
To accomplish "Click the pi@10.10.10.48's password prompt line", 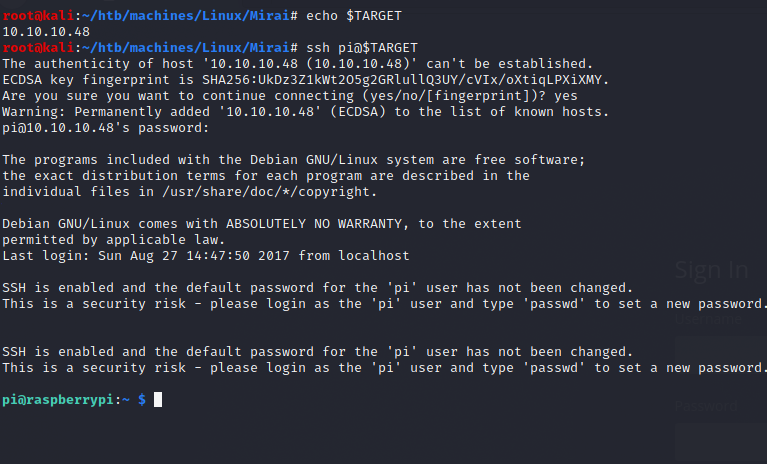I will [x=106, y=127].
